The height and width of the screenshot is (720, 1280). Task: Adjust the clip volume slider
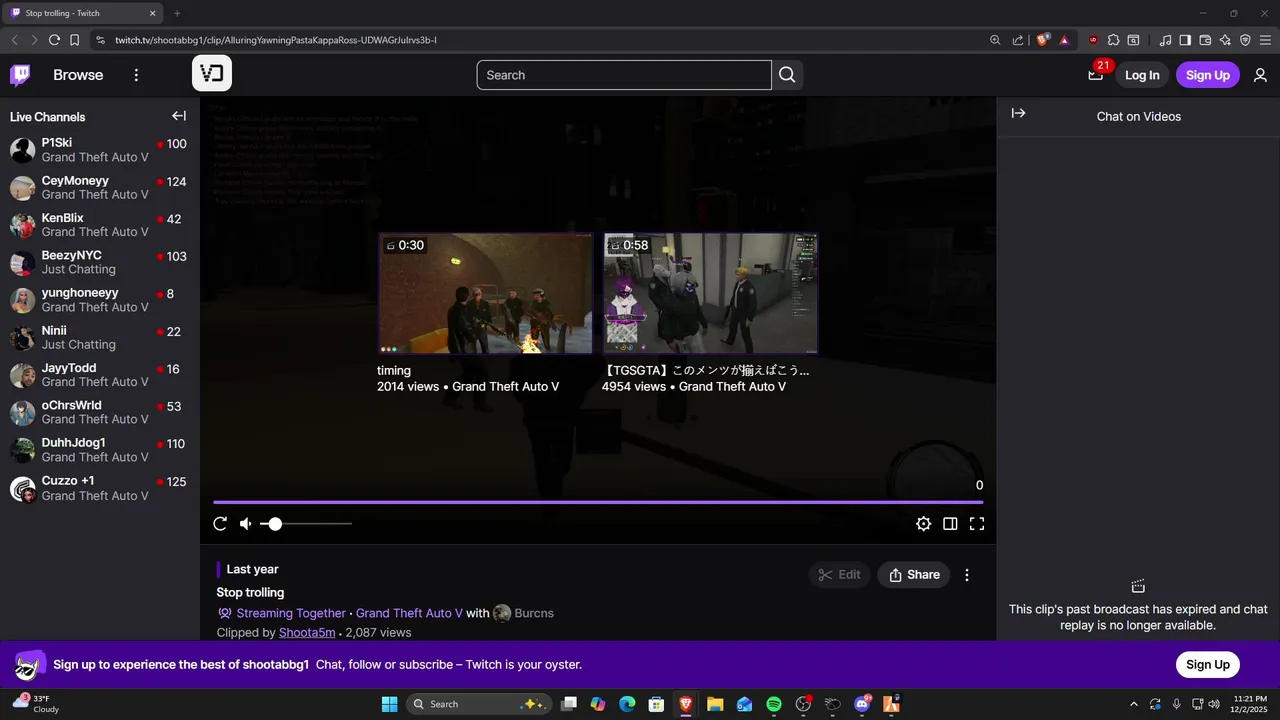pyautogui.click(x=306, y=524)
